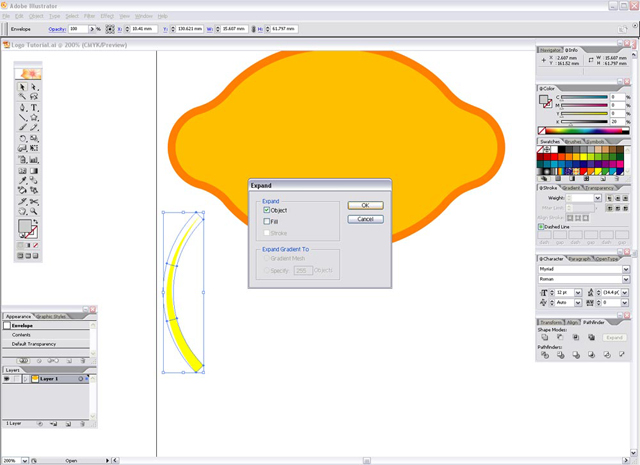
Task: Open the Stroke Weight dropdown
Action: 598,198
